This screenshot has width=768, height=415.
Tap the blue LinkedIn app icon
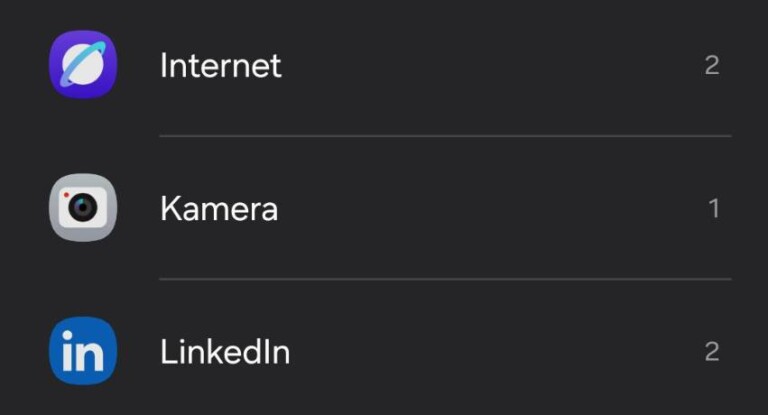click(x=83, y=351)
